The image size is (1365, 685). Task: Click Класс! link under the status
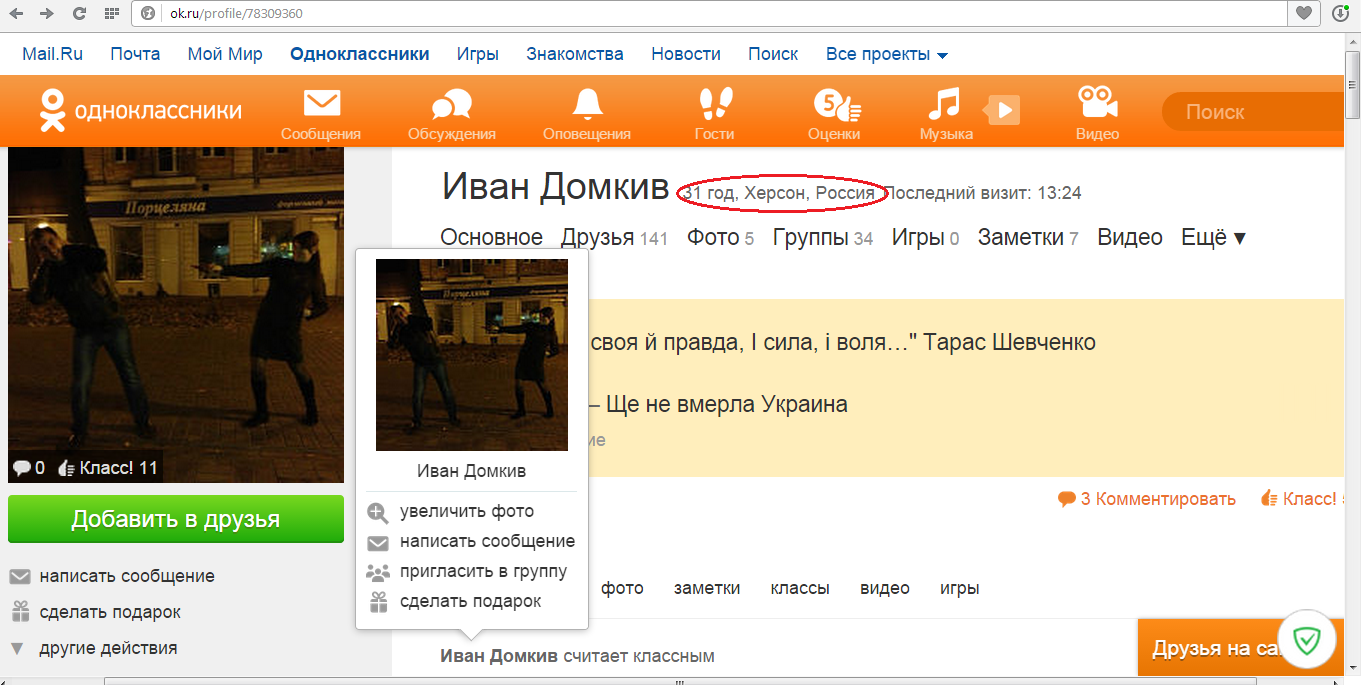pyautogui.click(x=1300, y=499)
